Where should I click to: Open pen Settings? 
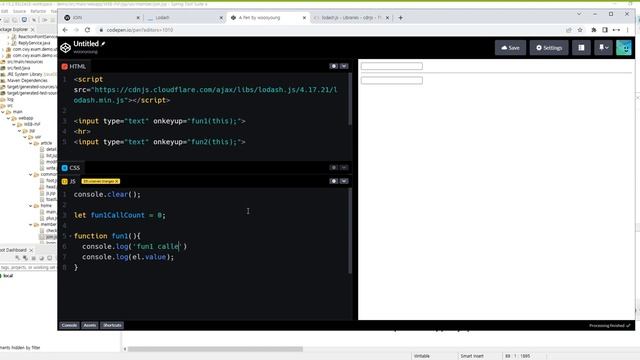tap(549, 48)
